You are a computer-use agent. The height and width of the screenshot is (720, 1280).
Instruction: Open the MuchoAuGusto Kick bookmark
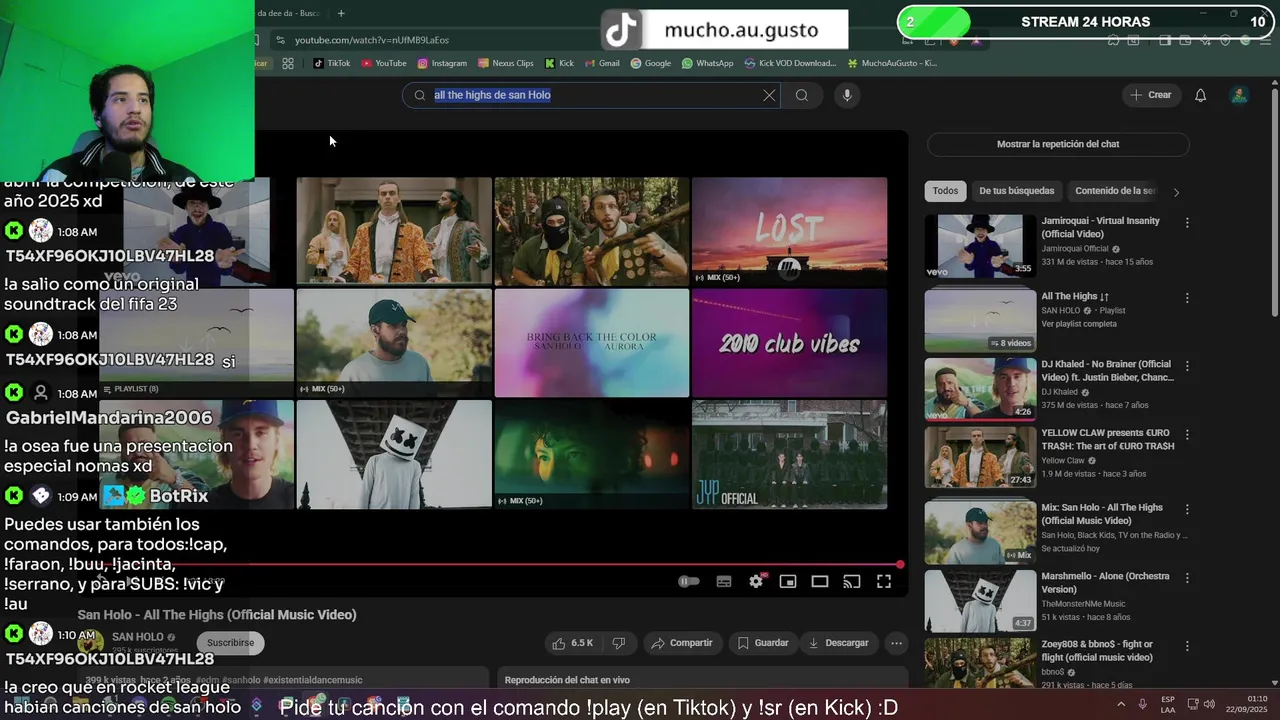click(892, 63)
